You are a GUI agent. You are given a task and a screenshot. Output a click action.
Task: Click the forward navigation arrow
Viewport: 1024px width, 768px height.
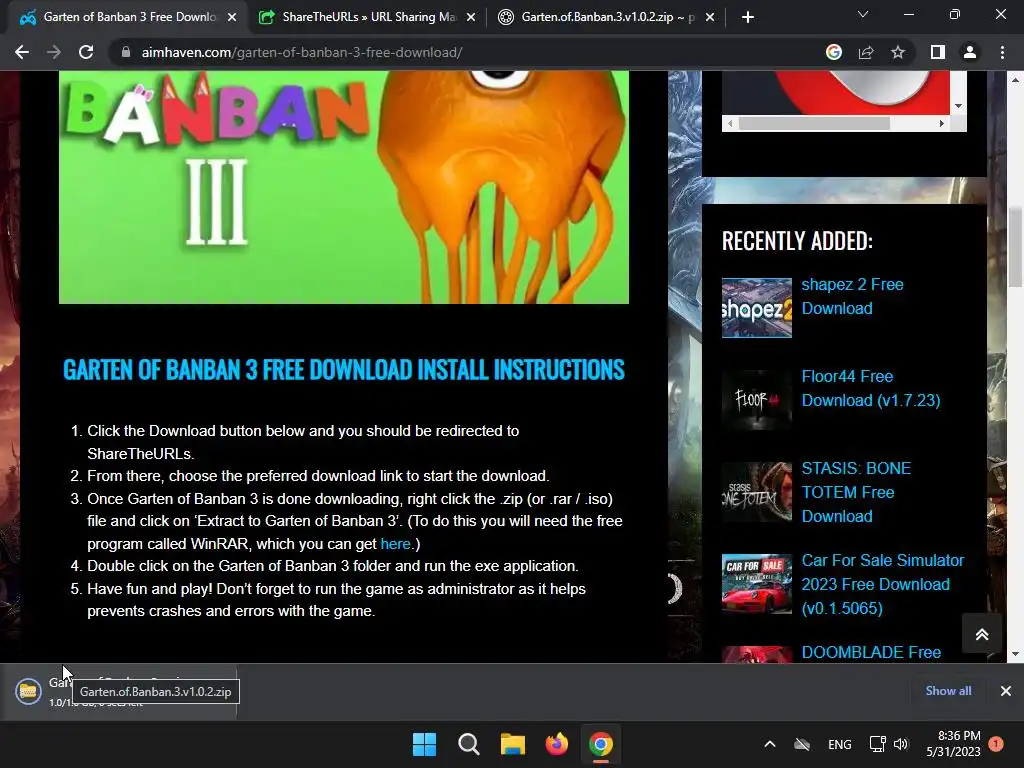pos(54,52)
